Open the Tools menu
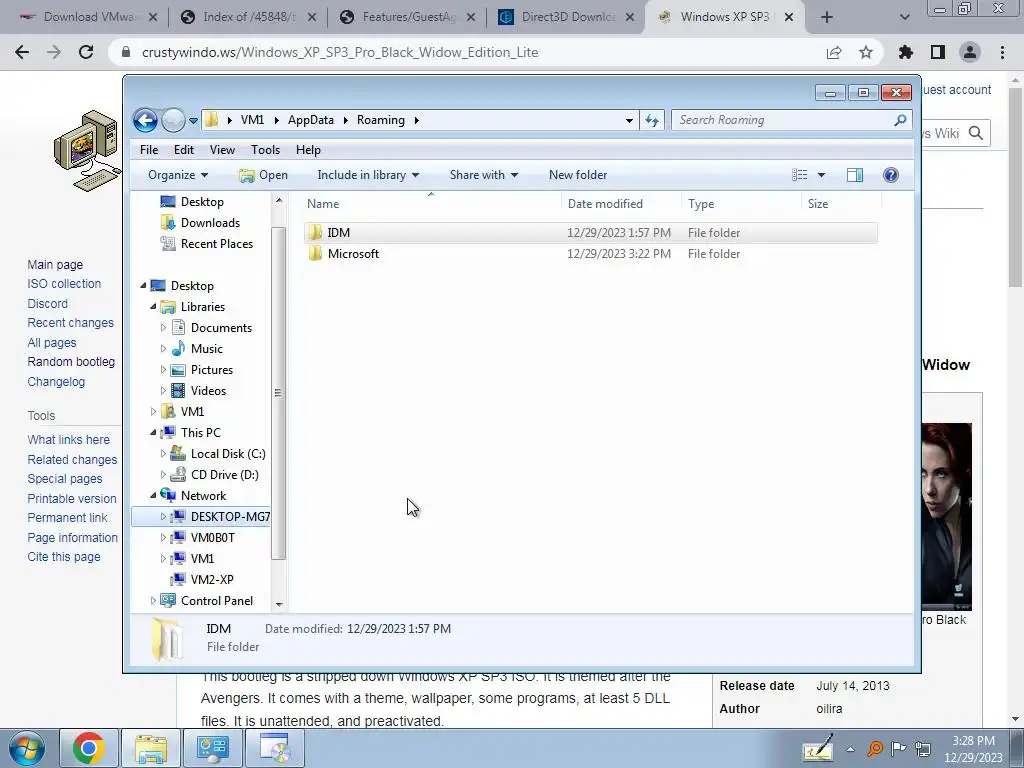 click(265, 150)
